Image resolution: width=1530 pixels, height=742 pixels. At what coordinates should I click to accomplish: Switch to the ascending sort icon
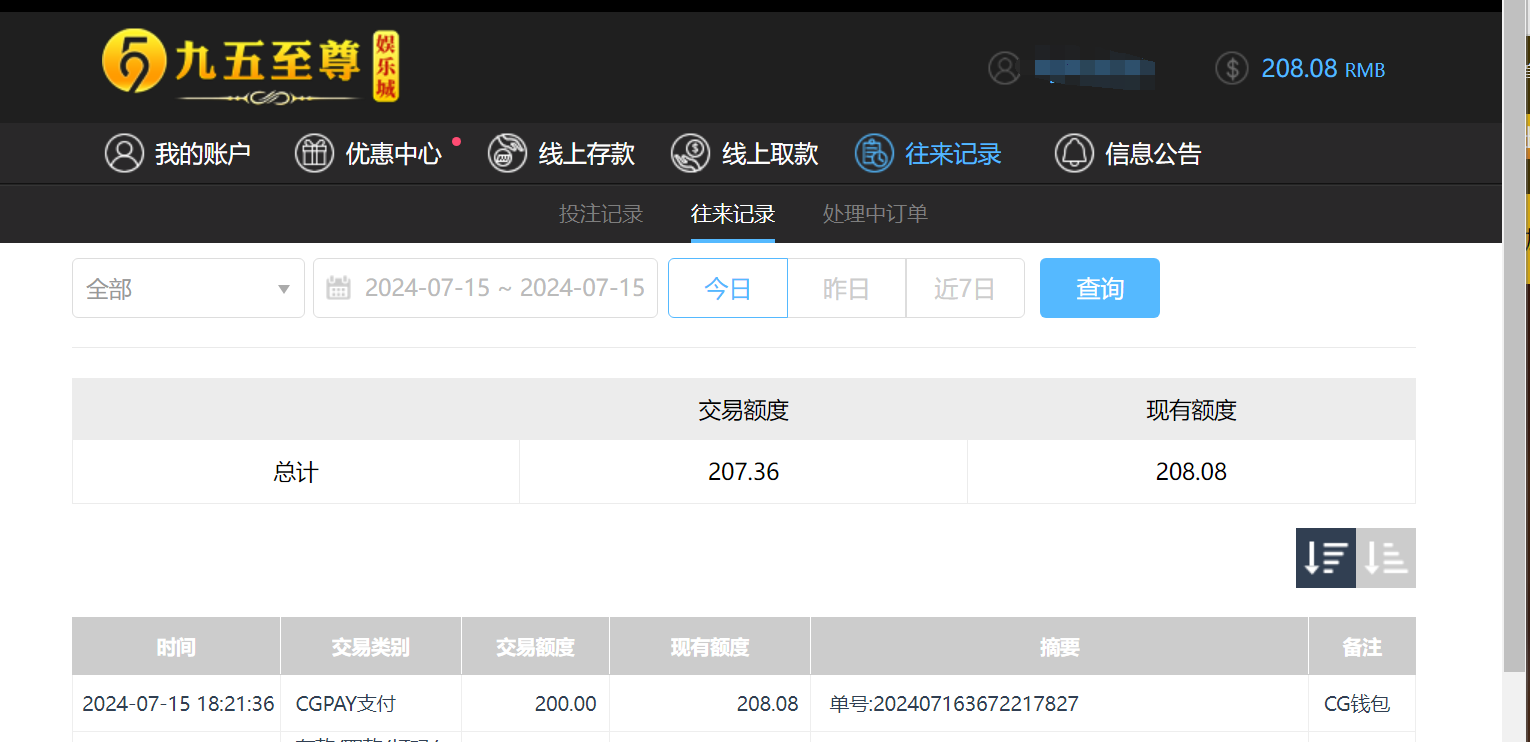click(x=1385, y=557)
